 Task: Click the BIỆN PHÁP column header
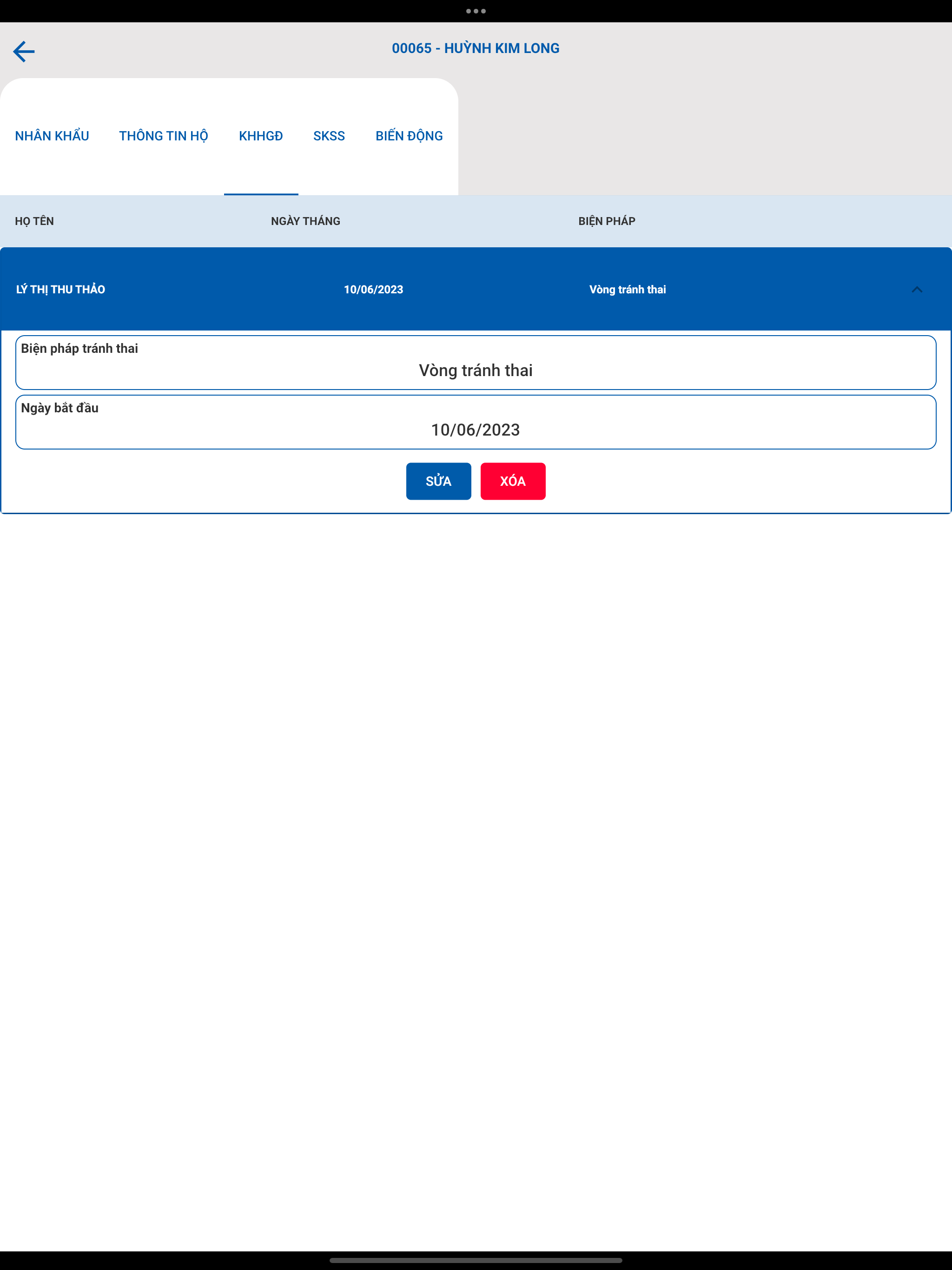(x=606, y=221)
